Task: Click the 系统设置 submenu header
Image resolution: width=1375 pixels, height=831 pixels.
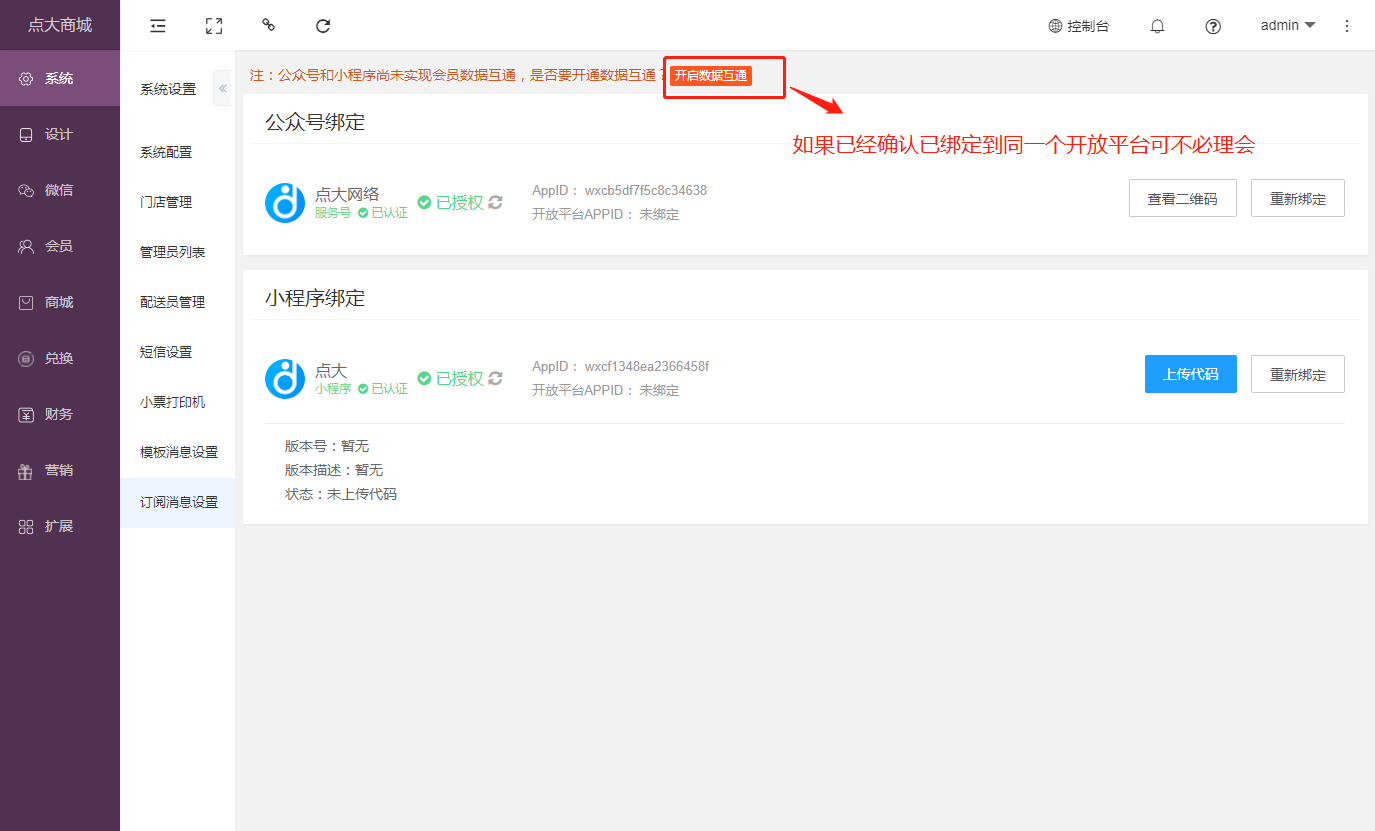Action: (168, 89)
